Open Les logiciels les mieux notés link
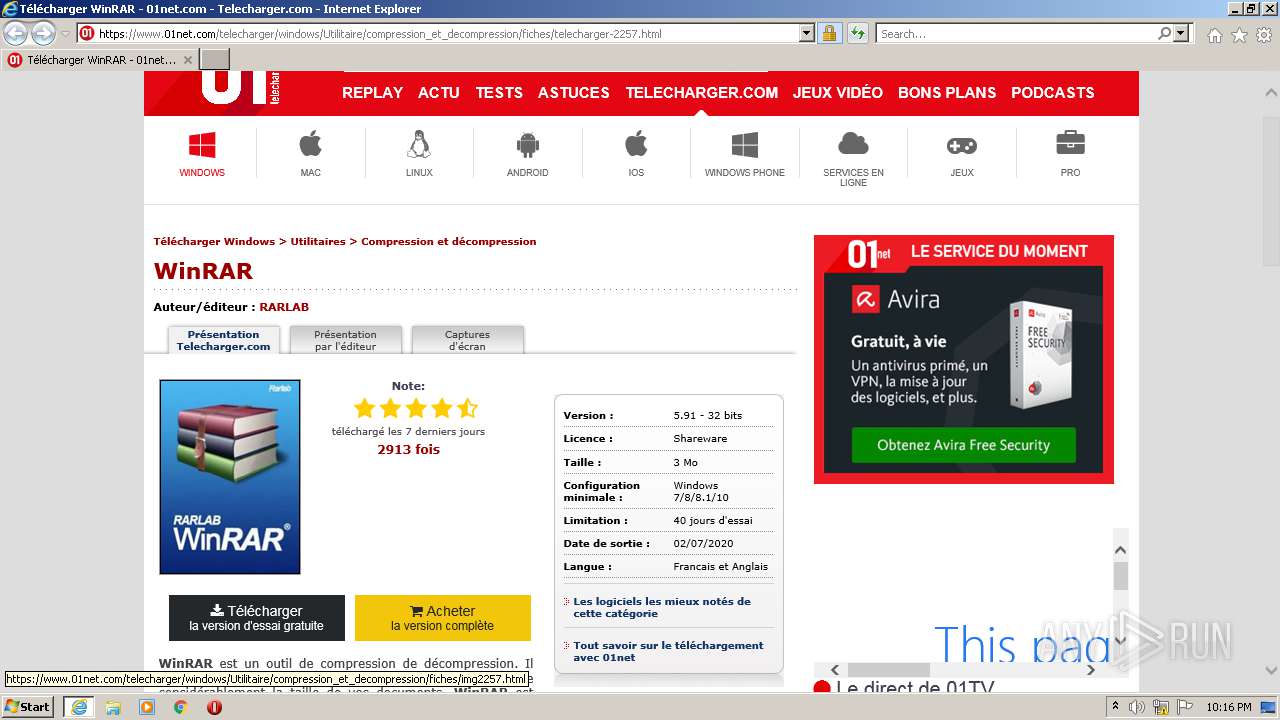 click(661, 607)
